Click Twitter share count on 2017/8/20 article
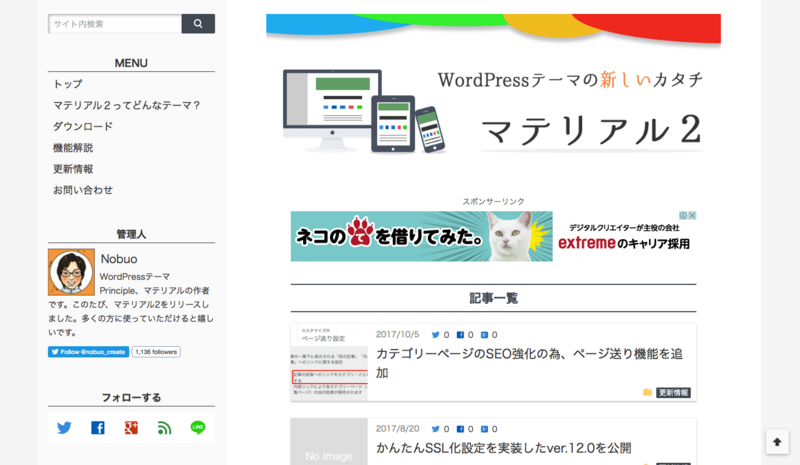The height and width of the screenshot is (465, 800). click(x=440, y=429)
